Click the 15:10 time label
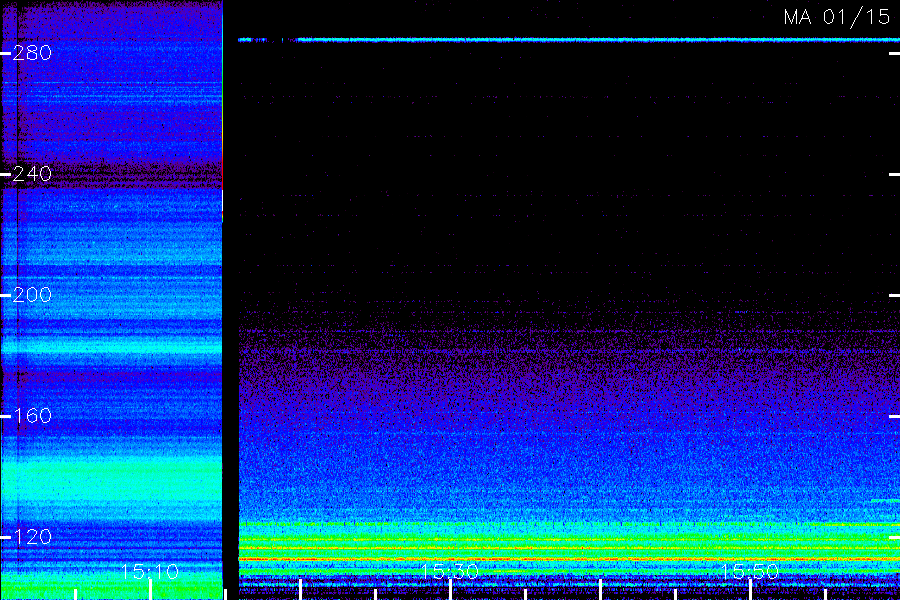This screenshot has width=900, height=600. click(x=150, y=571)
